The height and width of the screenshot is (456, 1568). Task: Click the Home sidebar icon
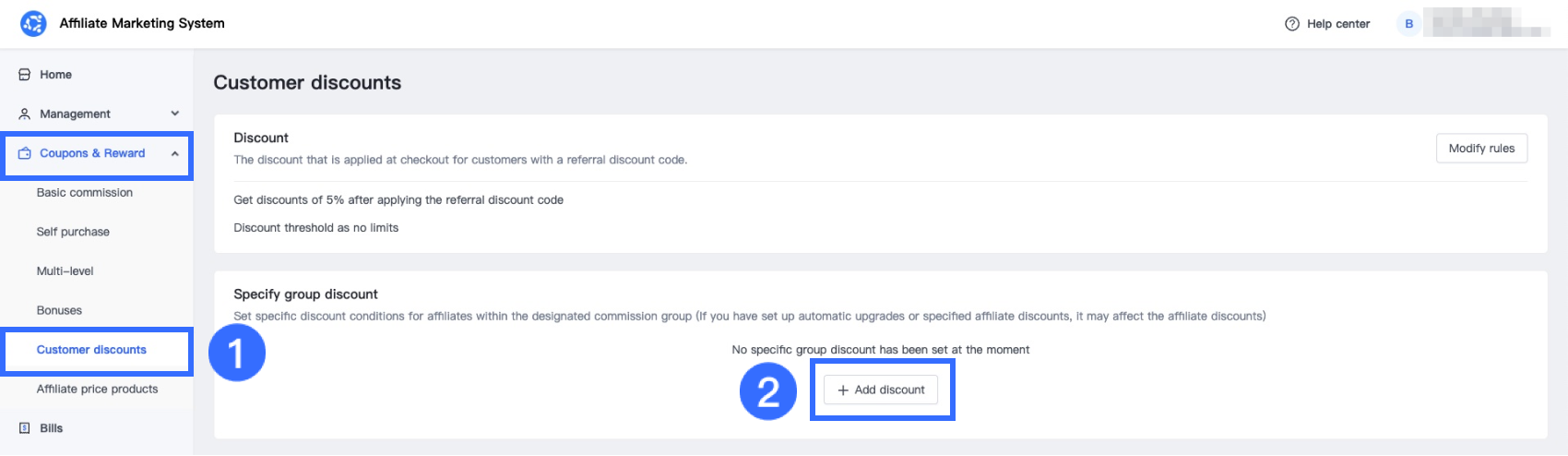click(x=25, y=75)
